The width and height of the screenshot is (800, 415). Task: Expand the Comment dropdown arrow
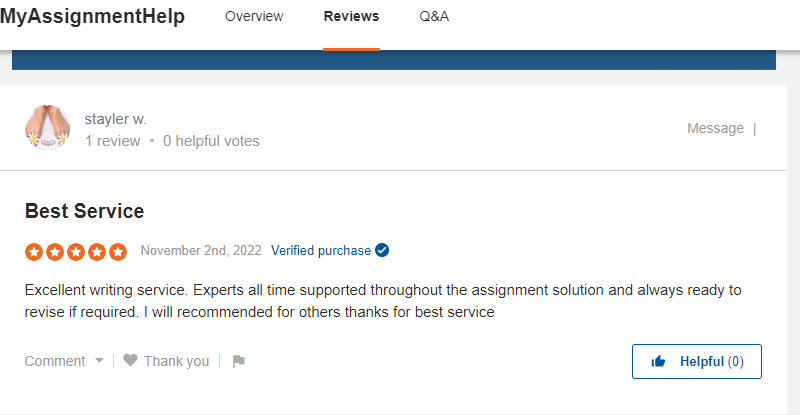(99, 360)
